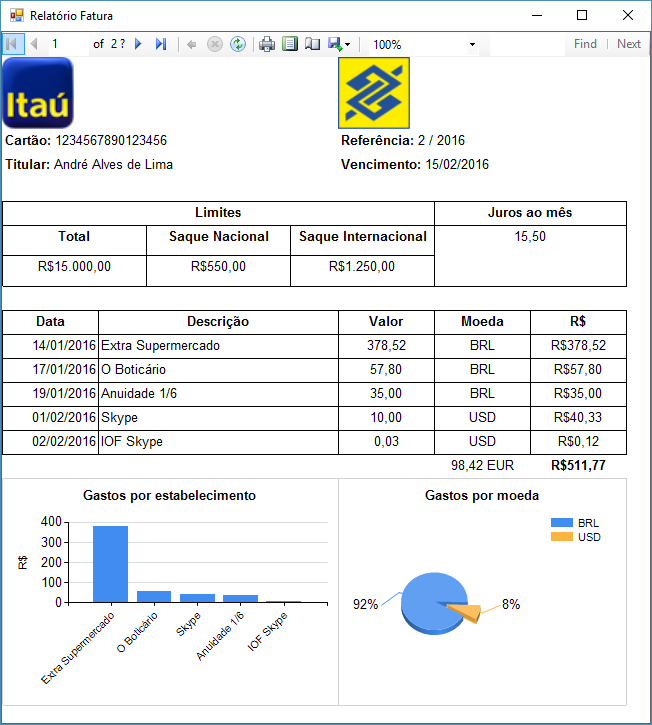Open the page setup dialog

click(312, 44)
